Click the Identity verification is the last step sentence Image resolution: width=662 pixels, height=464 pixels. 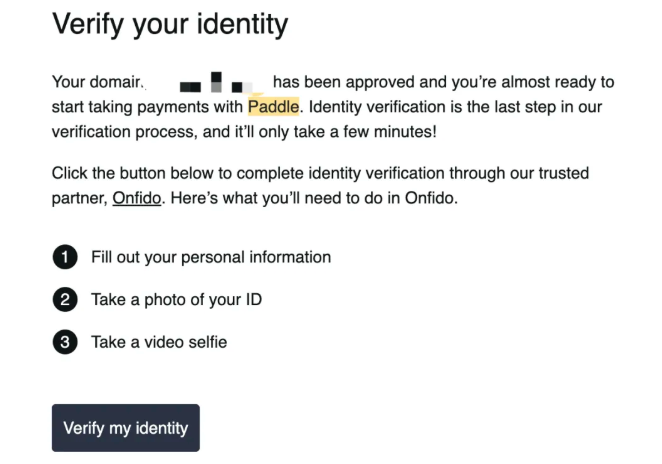(456, 107)
